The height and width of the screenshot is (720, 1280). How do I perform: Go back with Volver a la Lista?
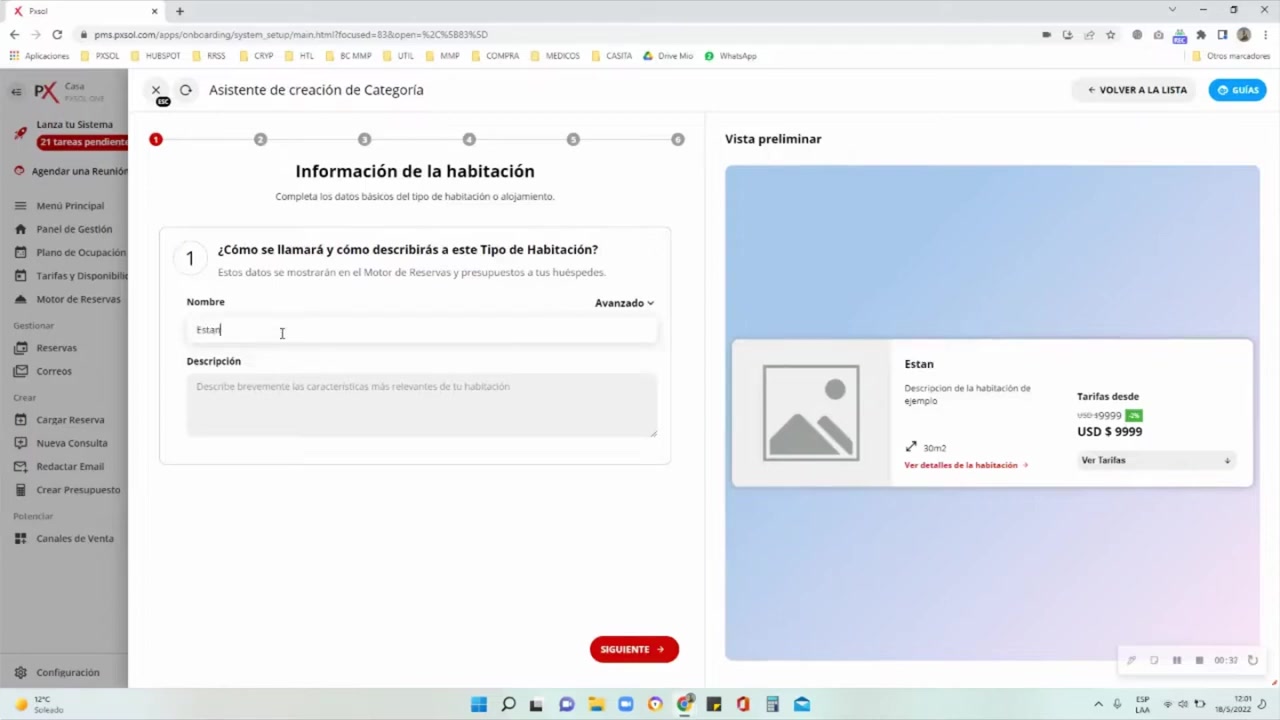pyautogui.click(x=1137, y=89)
